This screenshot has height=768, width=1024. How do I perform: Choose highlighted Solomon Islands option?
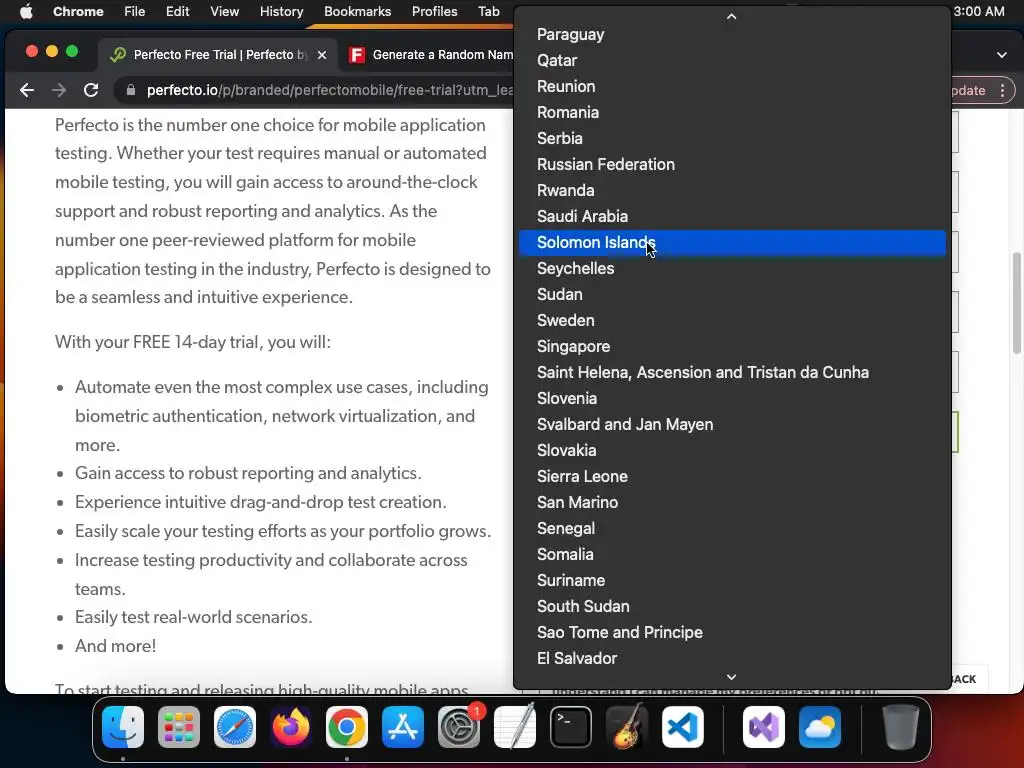coord(732,242)
